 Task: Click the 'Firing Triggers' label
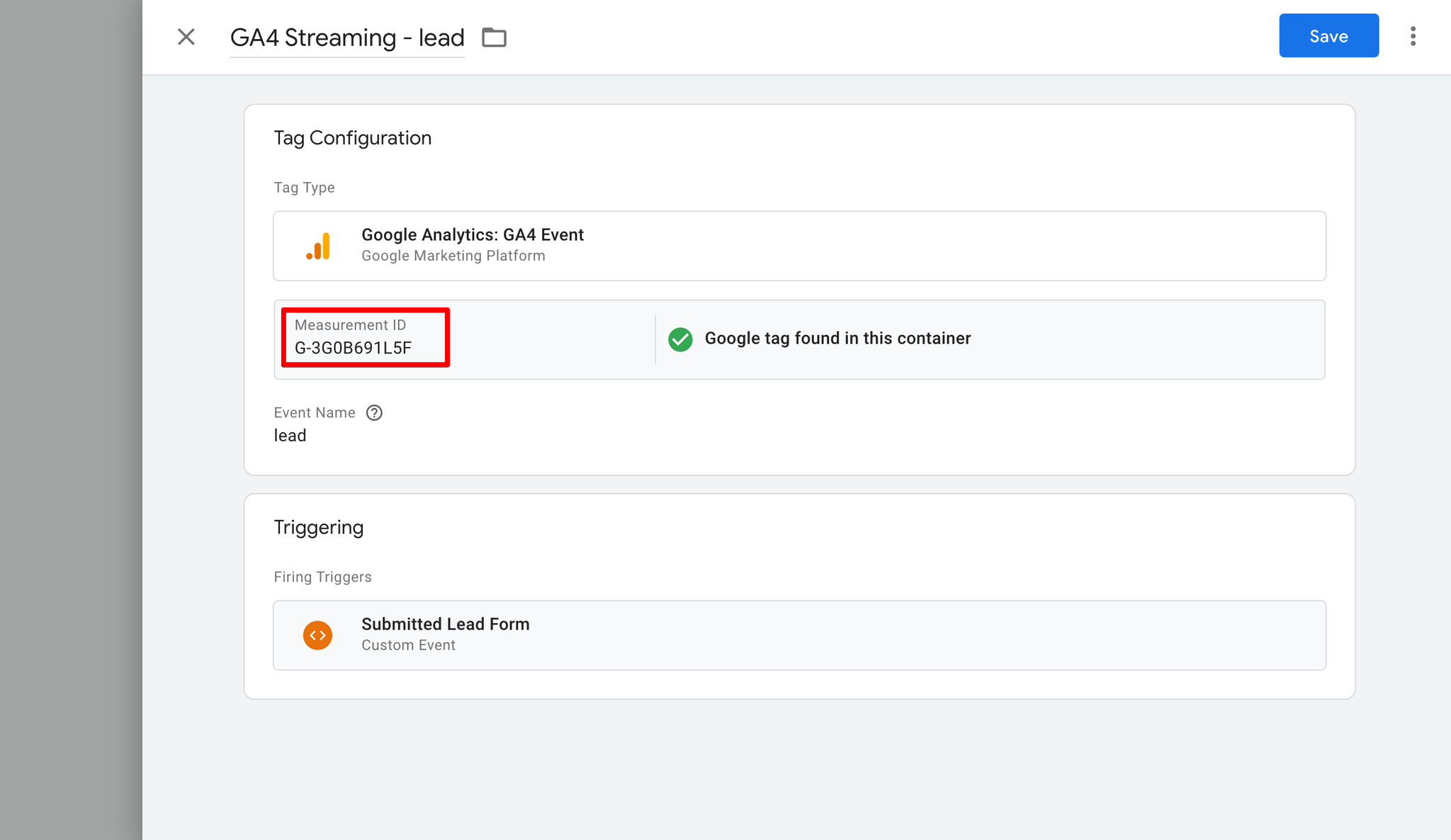click(322, 577)
